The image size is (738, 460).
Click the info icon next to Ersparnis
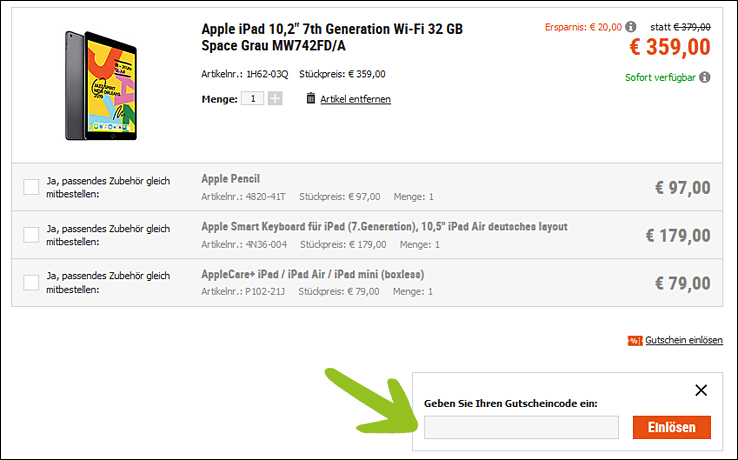pyautogui.click(x=631, y=27)
